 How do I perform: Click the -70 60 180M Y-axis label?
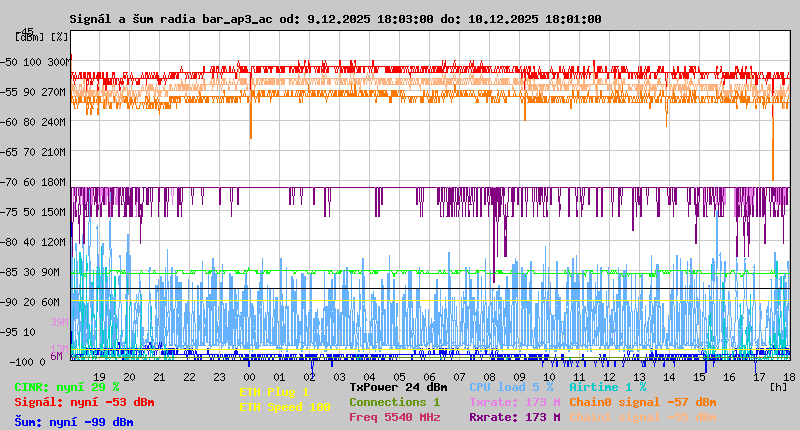(35, 182)
